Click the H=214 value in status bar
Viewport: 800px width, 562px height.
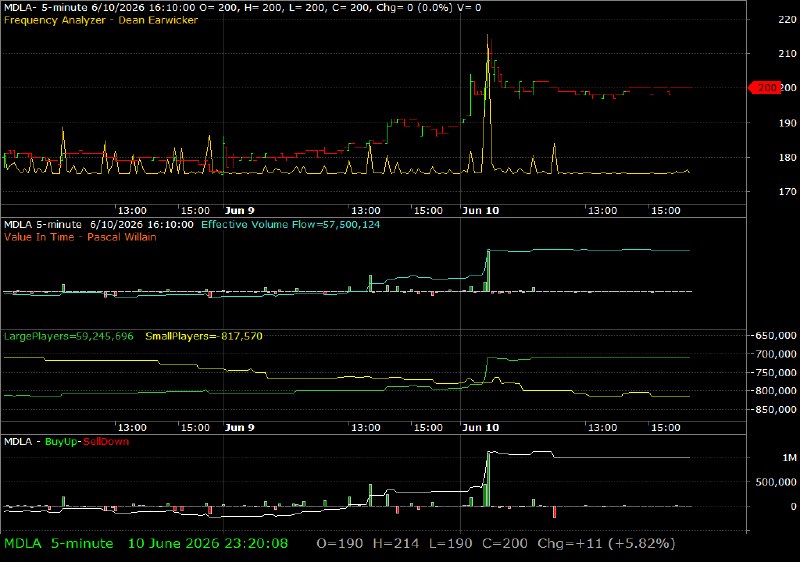coord(396,544)
